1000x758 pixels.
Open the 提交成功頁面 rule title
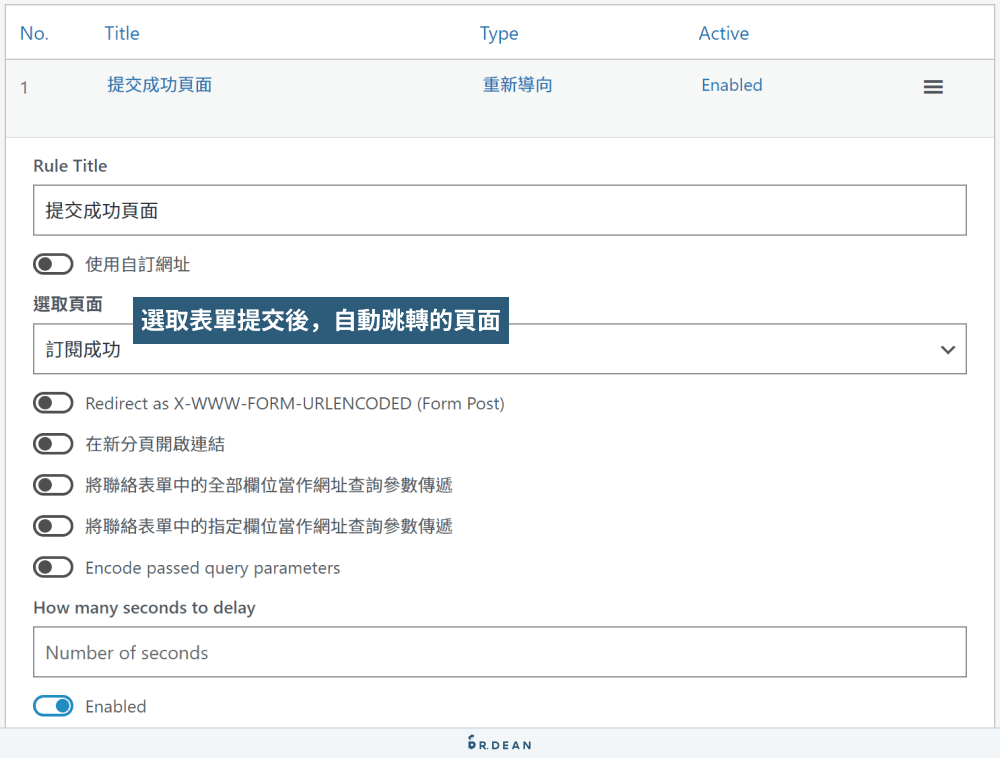(x=159, y=85)
